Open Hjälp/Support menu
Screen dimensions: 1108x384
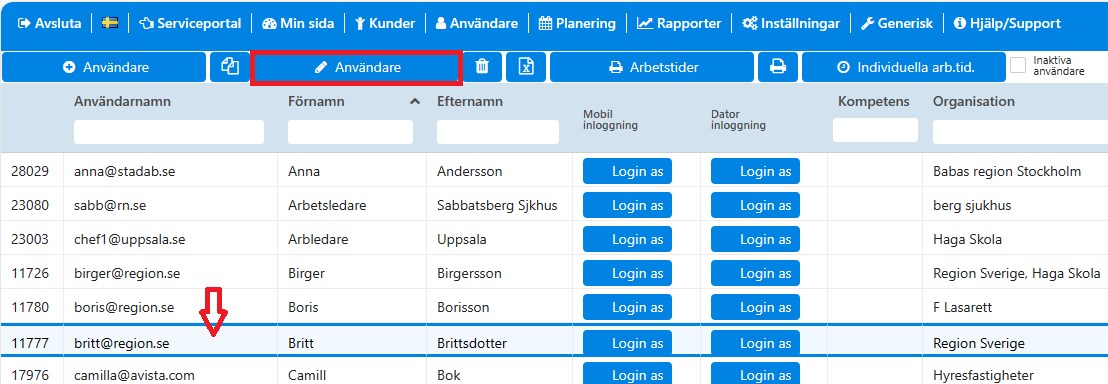tap(1007, 23)
